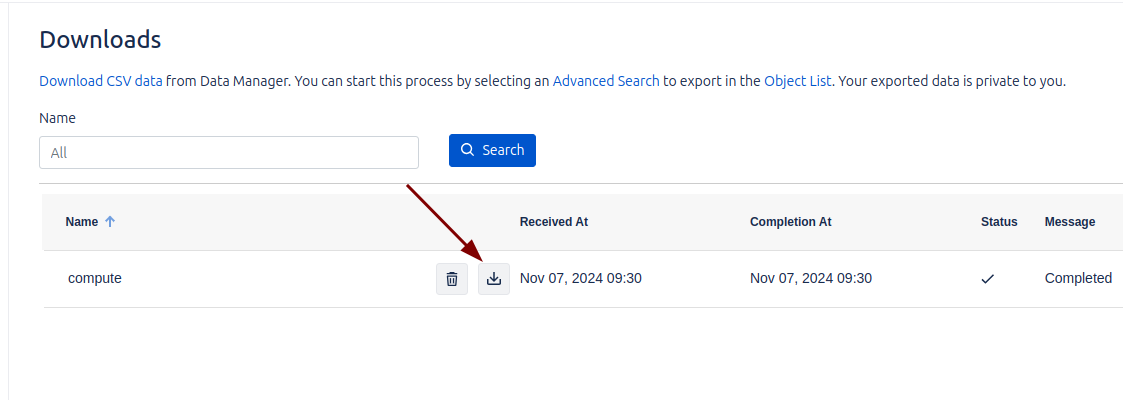
Task: Go to the Object List link
Action: point(797,81)
